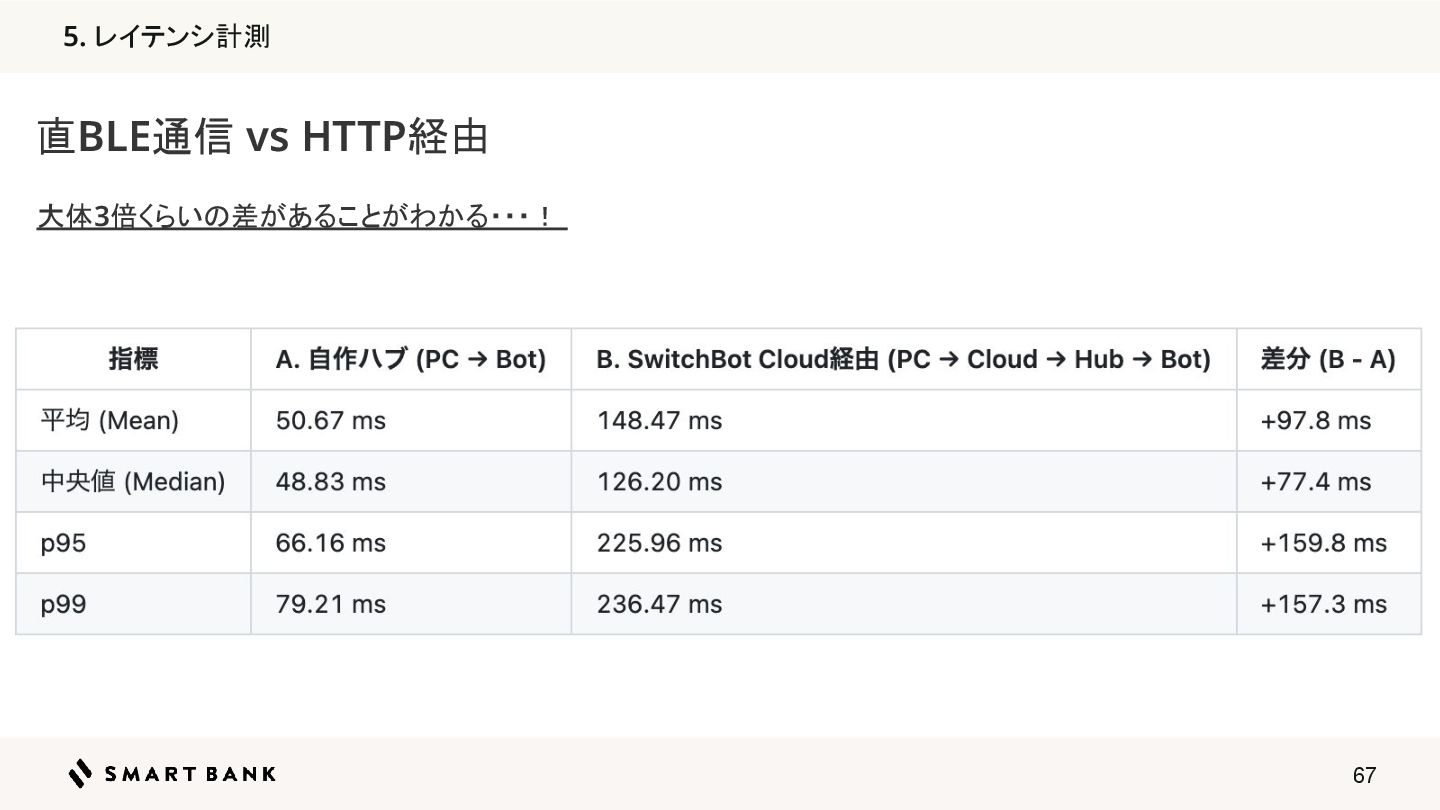Click the section header "5. レイテンシ計測"

click(166, 38)
